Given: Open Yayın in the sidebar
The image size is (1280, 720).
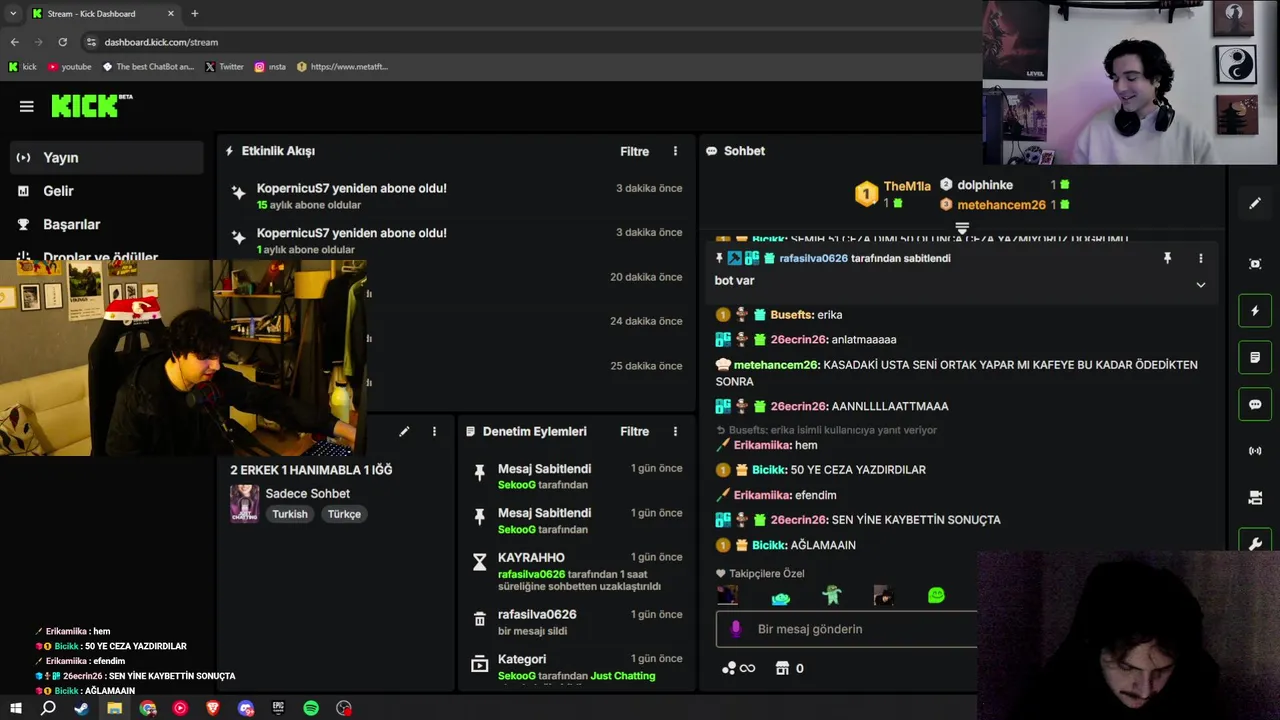Looking at the screenshot, I should pos(107,157).
